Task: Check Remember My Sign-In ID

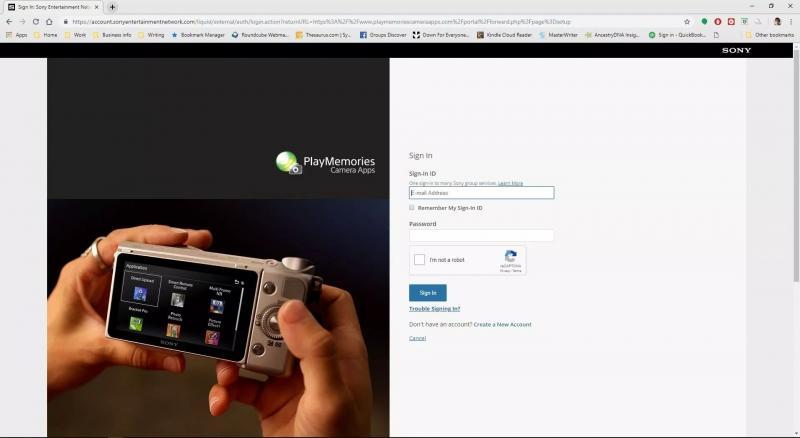Action: 412,208
